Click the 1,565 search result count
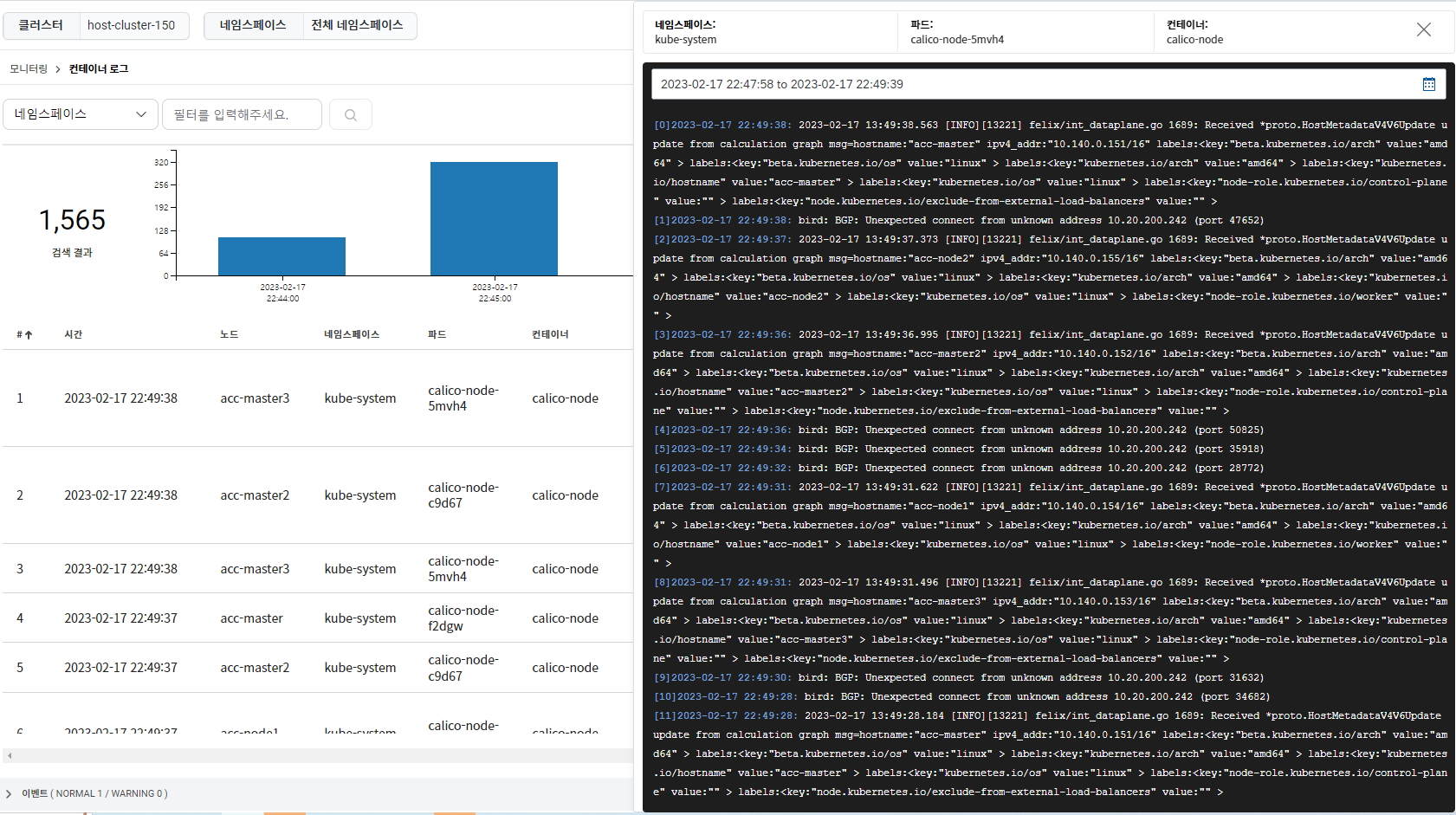The image size is (1456, 815). coord(72,220)
